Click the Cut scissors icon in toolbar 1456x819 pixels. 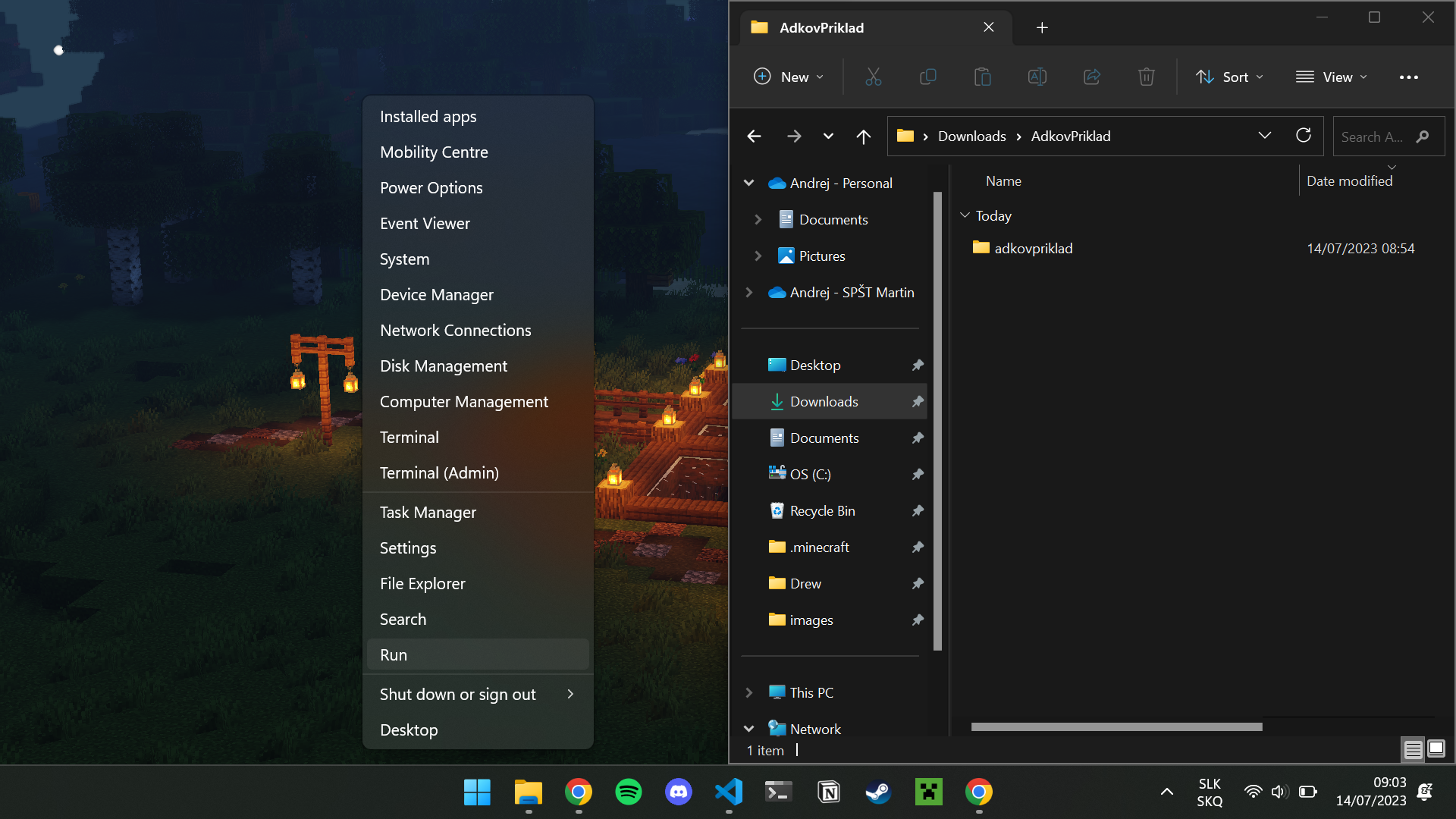pos(873,77)
